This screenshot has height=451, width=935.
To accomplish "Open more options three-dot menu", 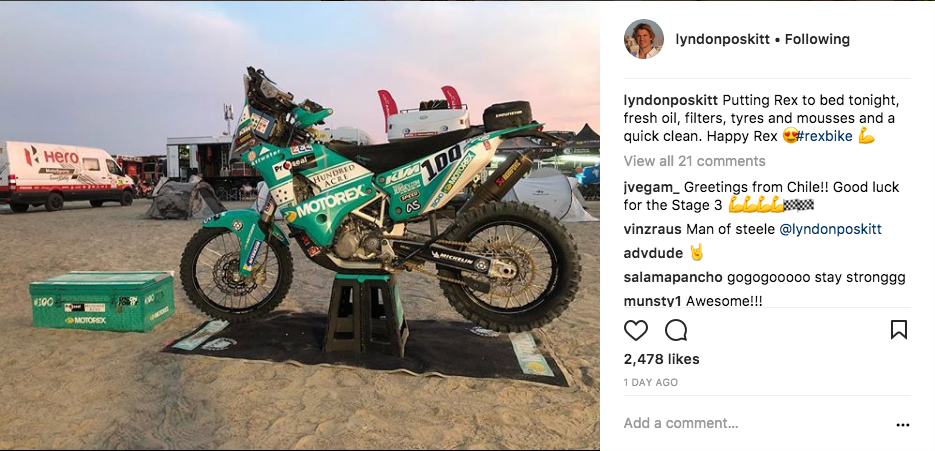I will [x=903, y=425].
